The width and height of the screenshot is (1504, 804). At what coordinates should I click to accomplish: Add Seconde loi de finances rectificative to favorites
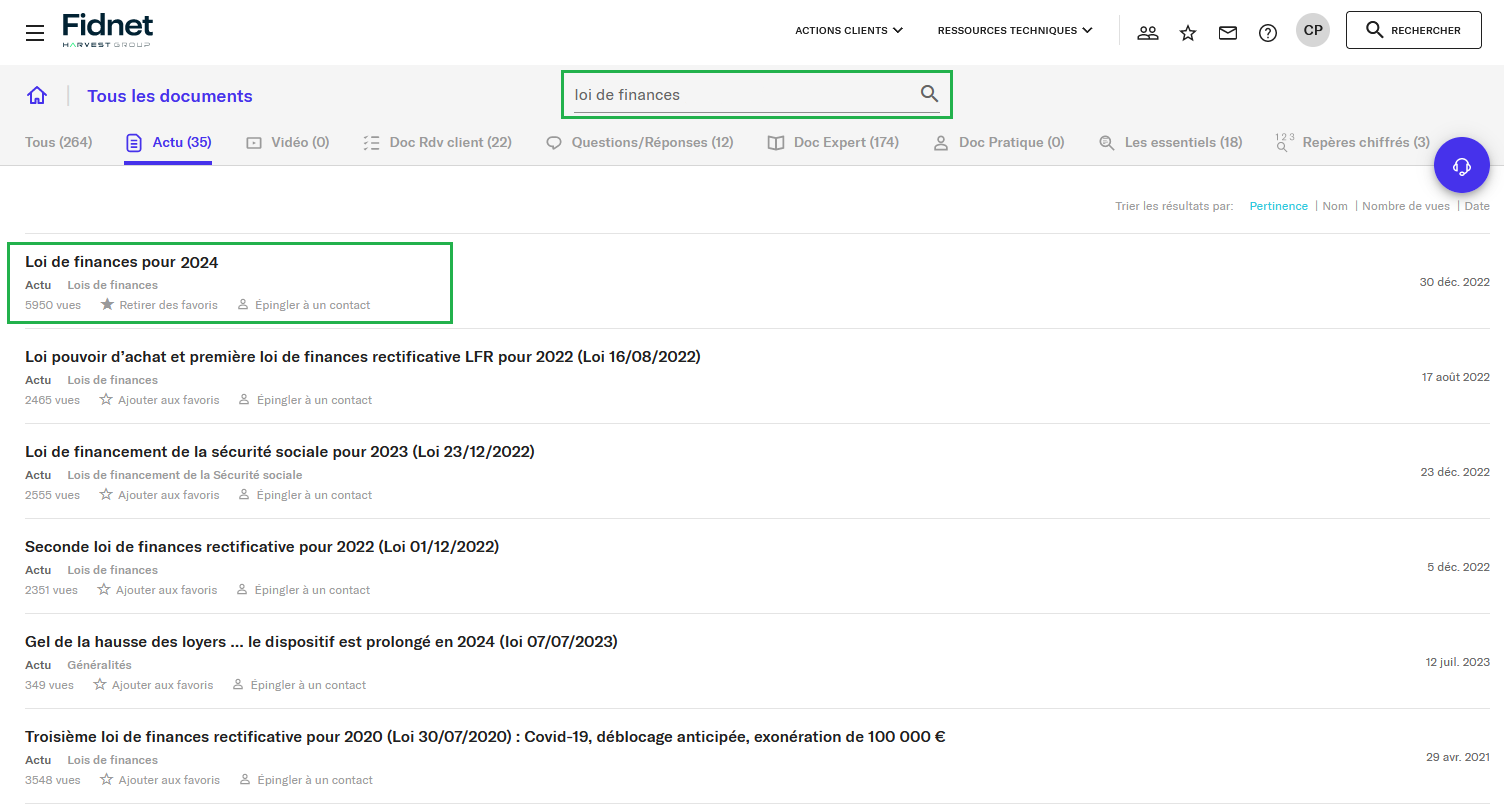click(x=157, y=590)
